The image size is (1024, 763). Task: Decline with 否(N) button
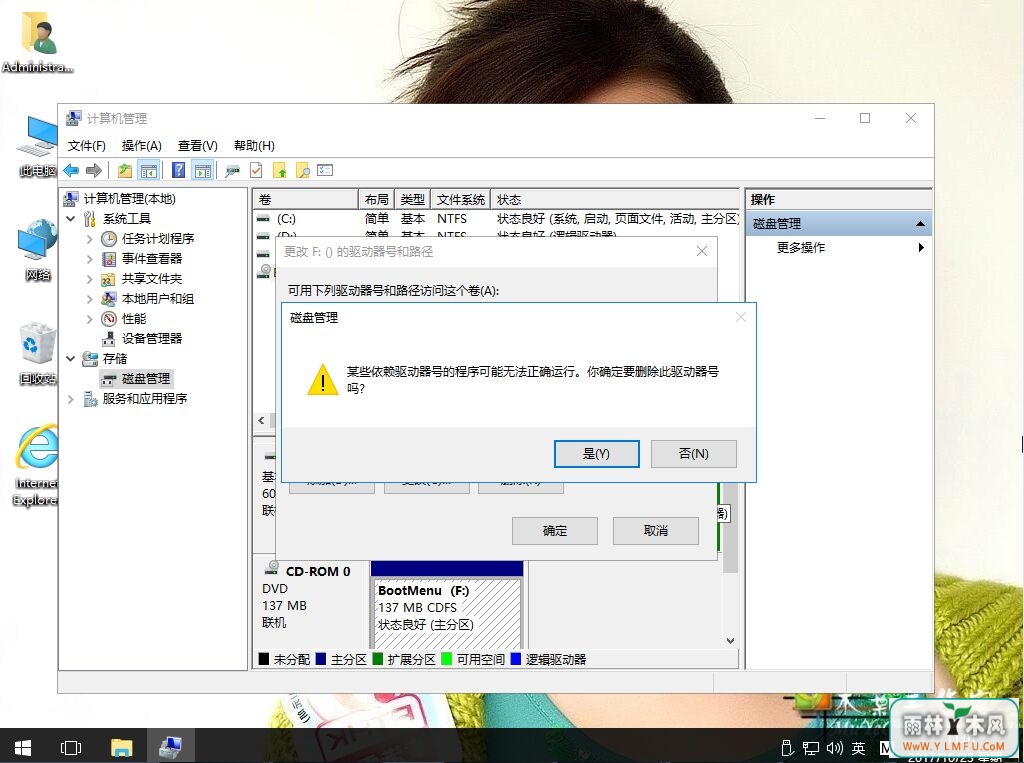tap(694, 453)
